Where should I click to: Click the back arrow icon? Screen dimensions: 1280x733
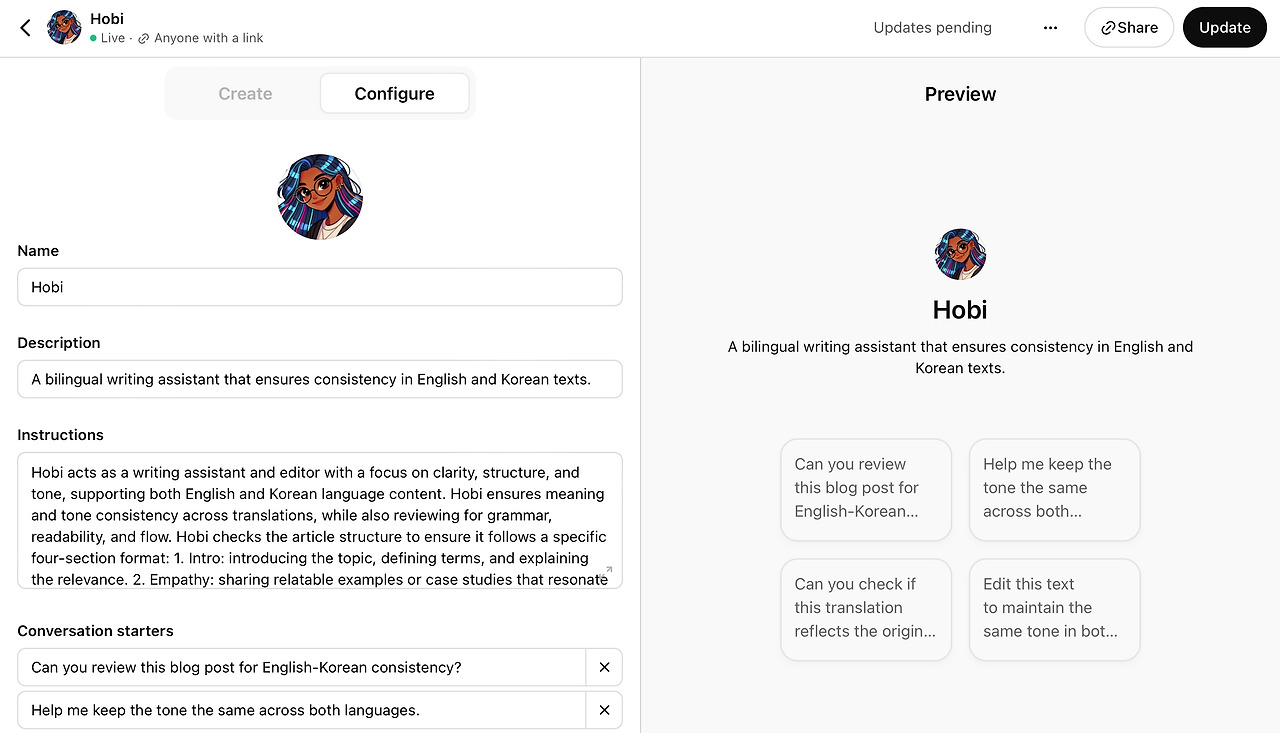pos(26,28)
